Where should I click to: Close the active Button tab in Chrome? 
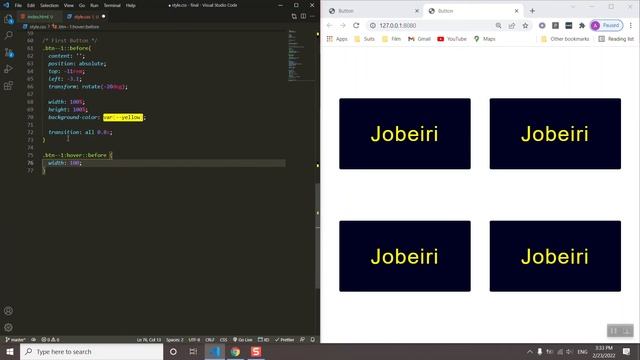[x=516, y=11]
